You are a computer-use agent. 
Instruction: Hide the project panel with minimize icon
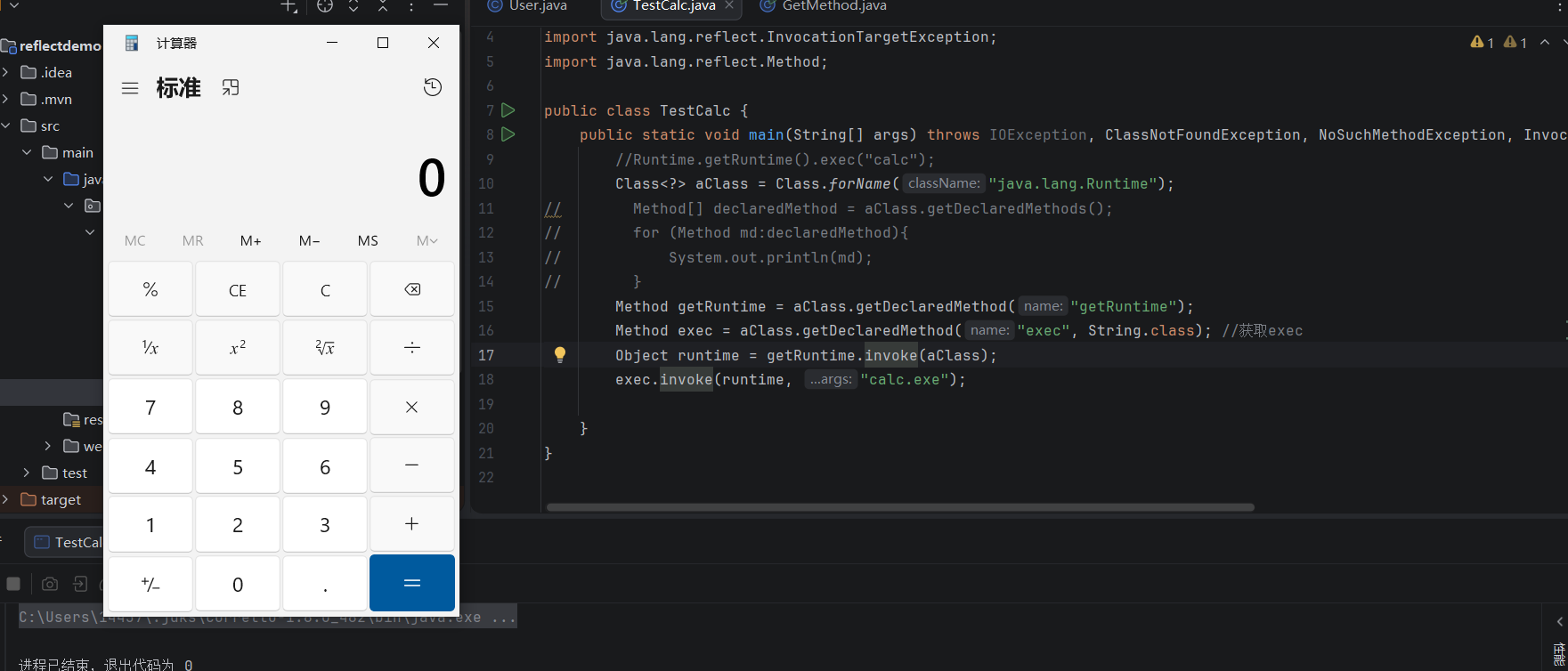click(x=441, y=6)
